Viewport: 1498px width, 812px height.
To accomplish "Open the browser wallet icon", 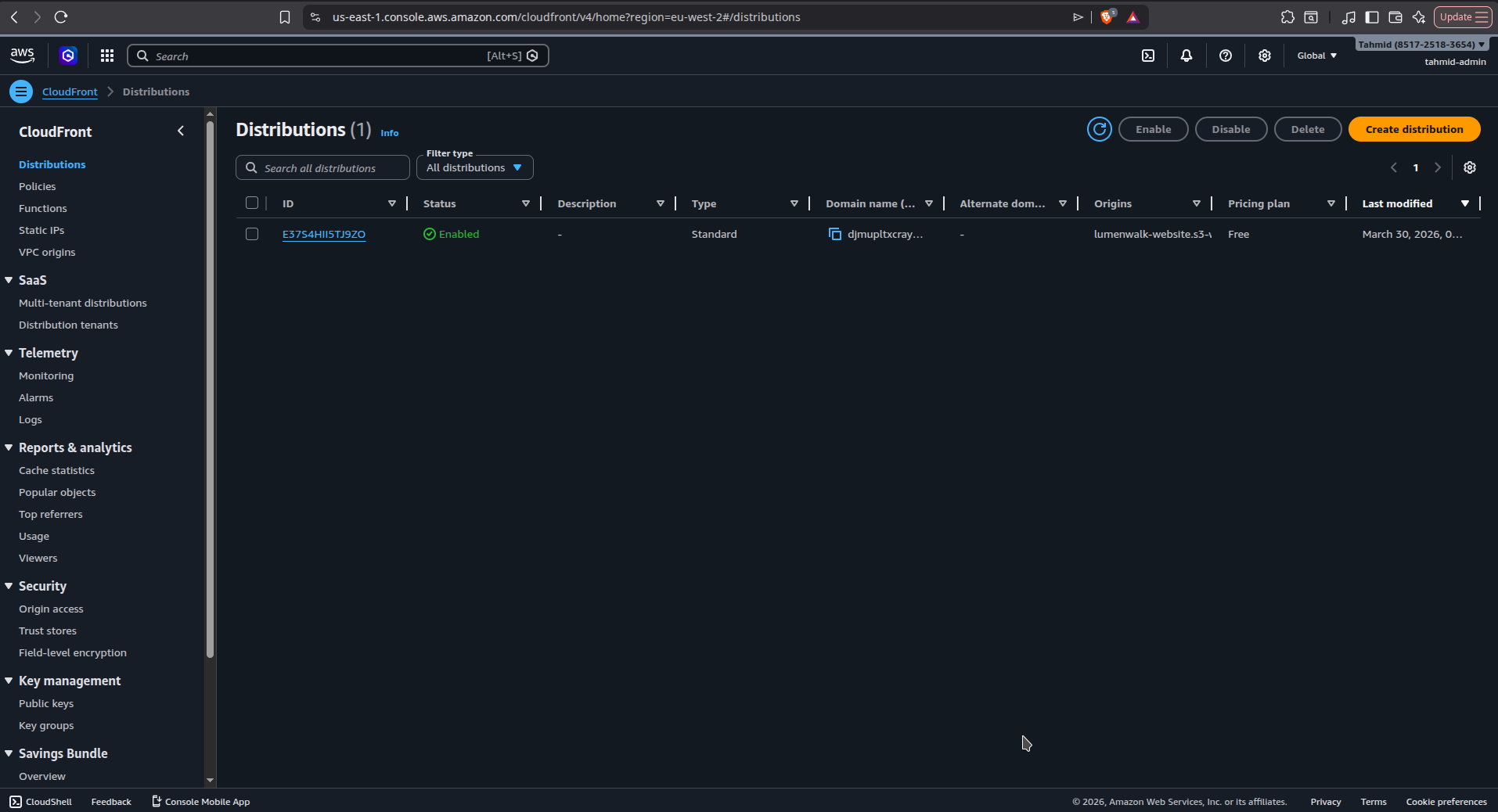I will pos(1395,17).
